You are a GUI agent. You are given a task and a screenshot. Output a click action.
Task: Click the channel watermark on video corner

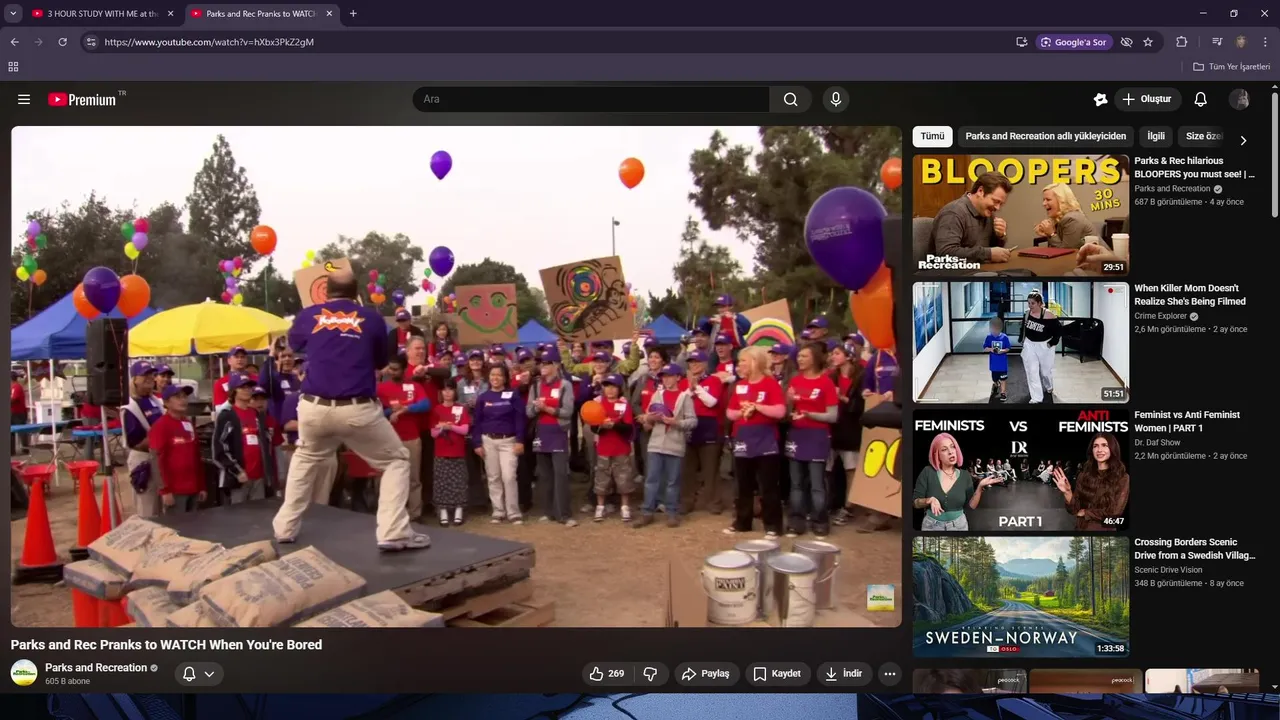880,597
